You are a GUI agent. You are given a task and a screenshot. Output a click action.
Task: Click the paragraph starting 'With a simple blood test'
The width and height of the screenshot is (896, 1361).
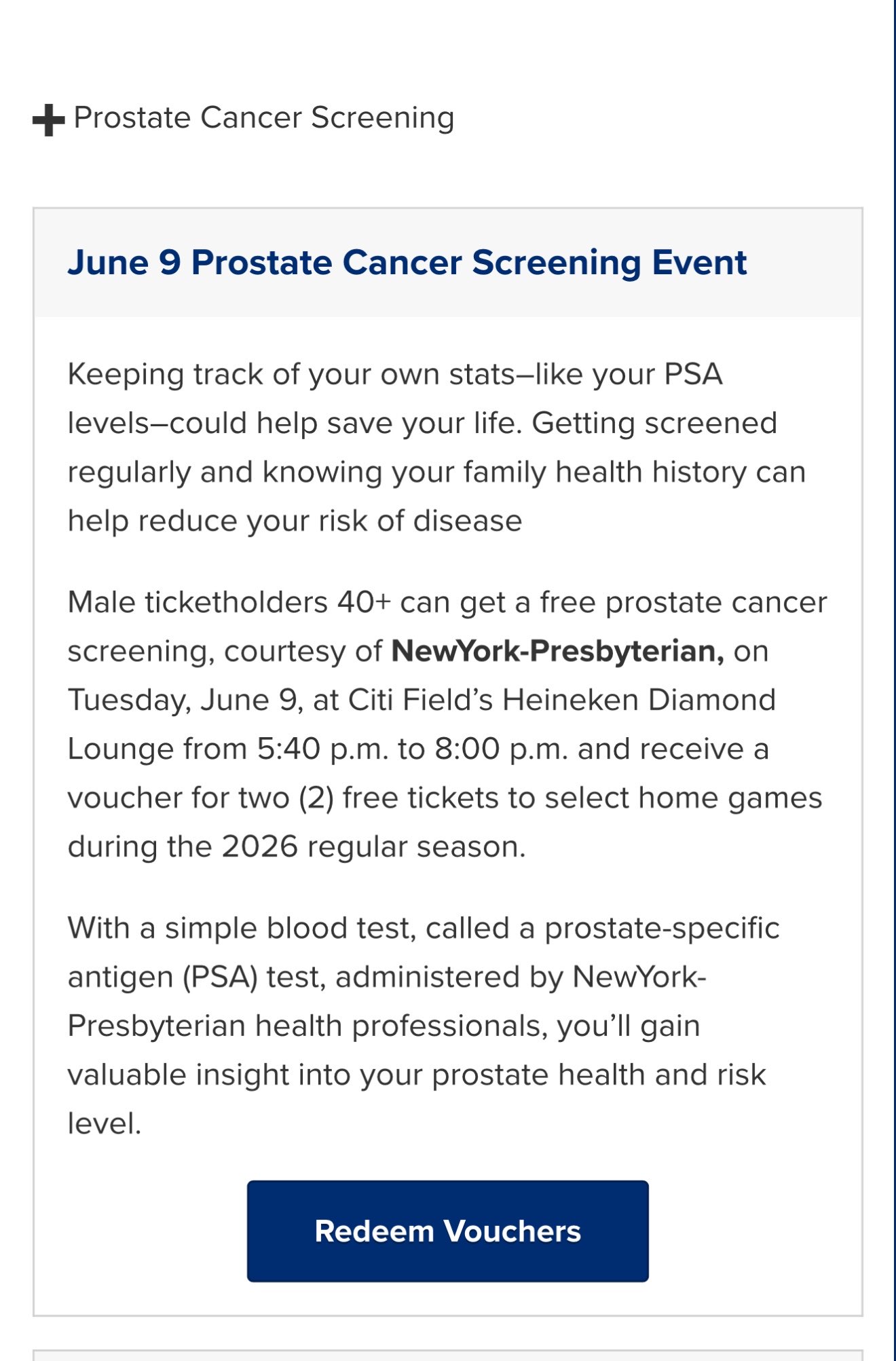(x=424, y=1026)
